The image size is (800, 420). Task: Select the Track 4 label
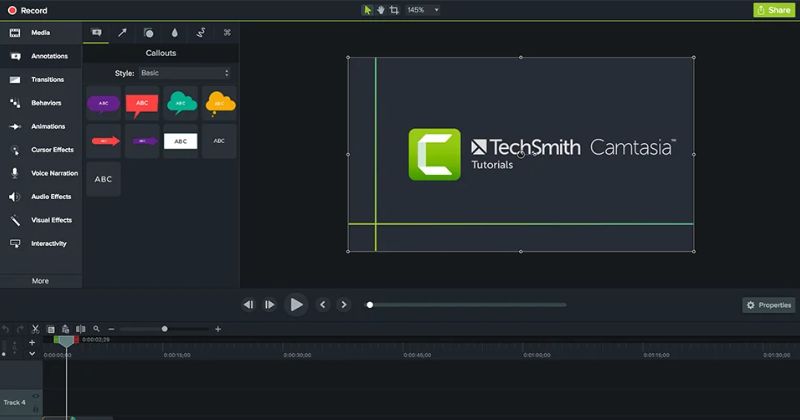click(14, 403)
